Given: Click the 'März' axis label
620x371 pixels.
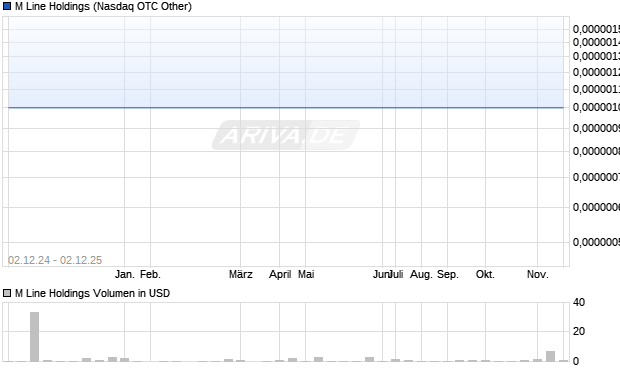Looking at the screenshot, I should tap(241, 274).
